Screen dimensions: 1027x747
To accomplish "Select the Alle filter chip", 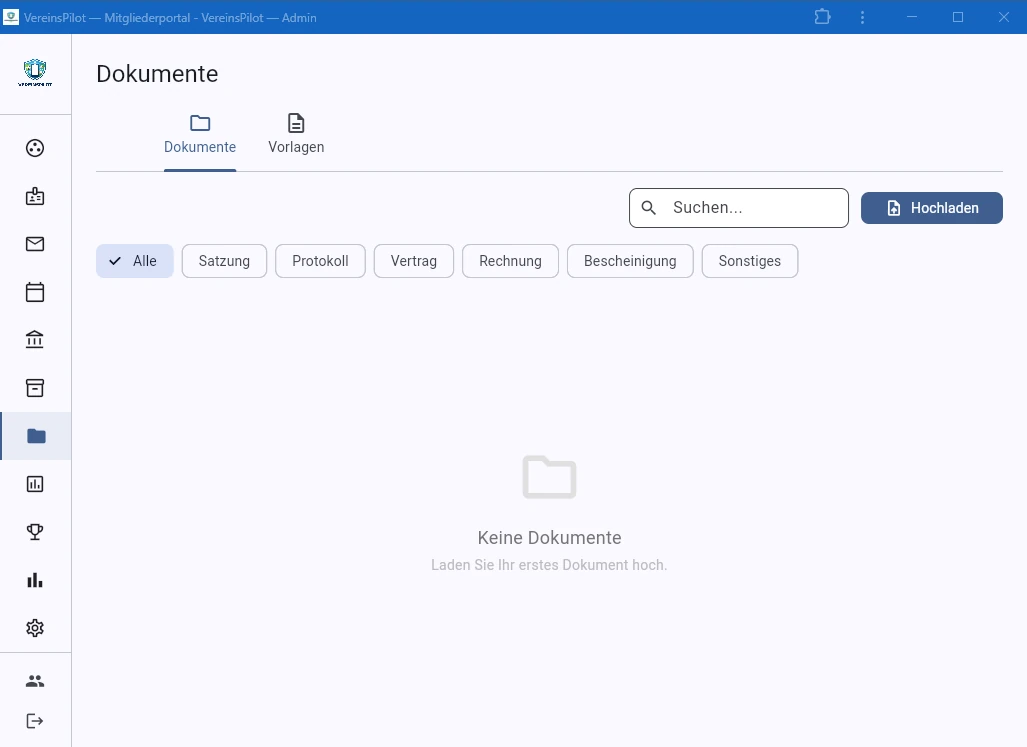I will pos(135,261).
